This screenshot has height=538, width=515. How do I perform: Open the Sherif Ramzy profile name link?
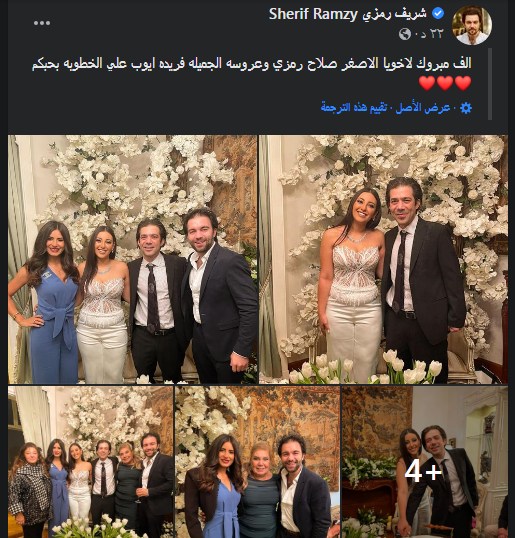[313, 14]
